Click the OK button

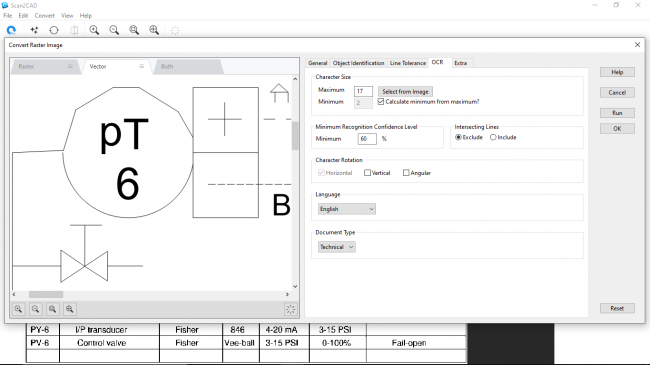(617, 129)
